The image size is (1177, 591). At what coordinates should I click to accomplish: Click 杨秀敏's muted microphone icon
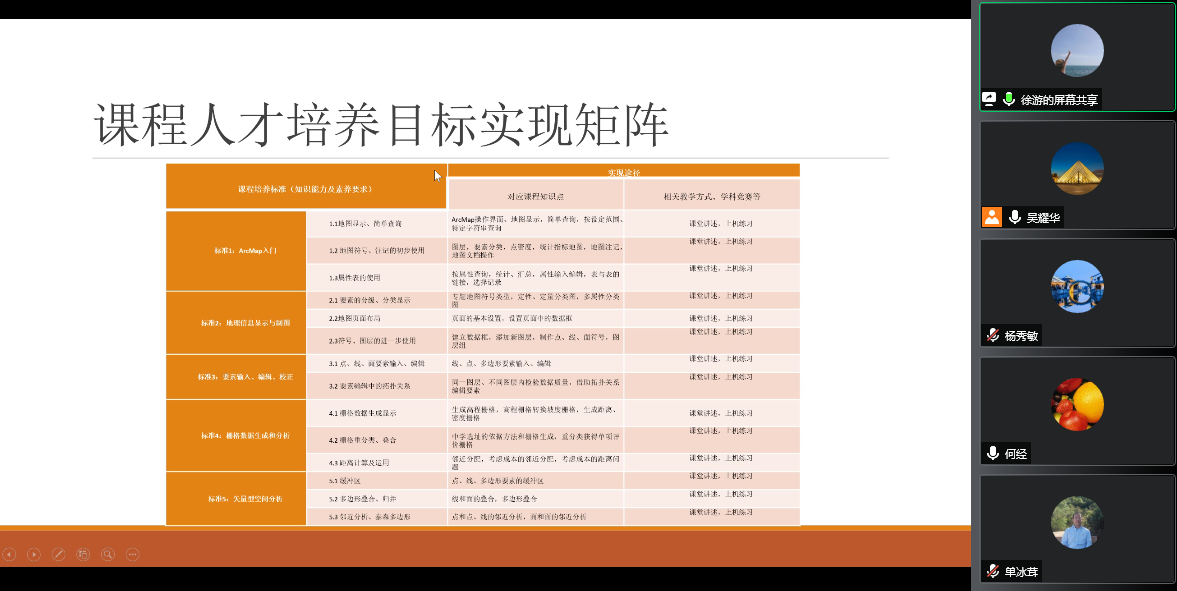[993, 335]
